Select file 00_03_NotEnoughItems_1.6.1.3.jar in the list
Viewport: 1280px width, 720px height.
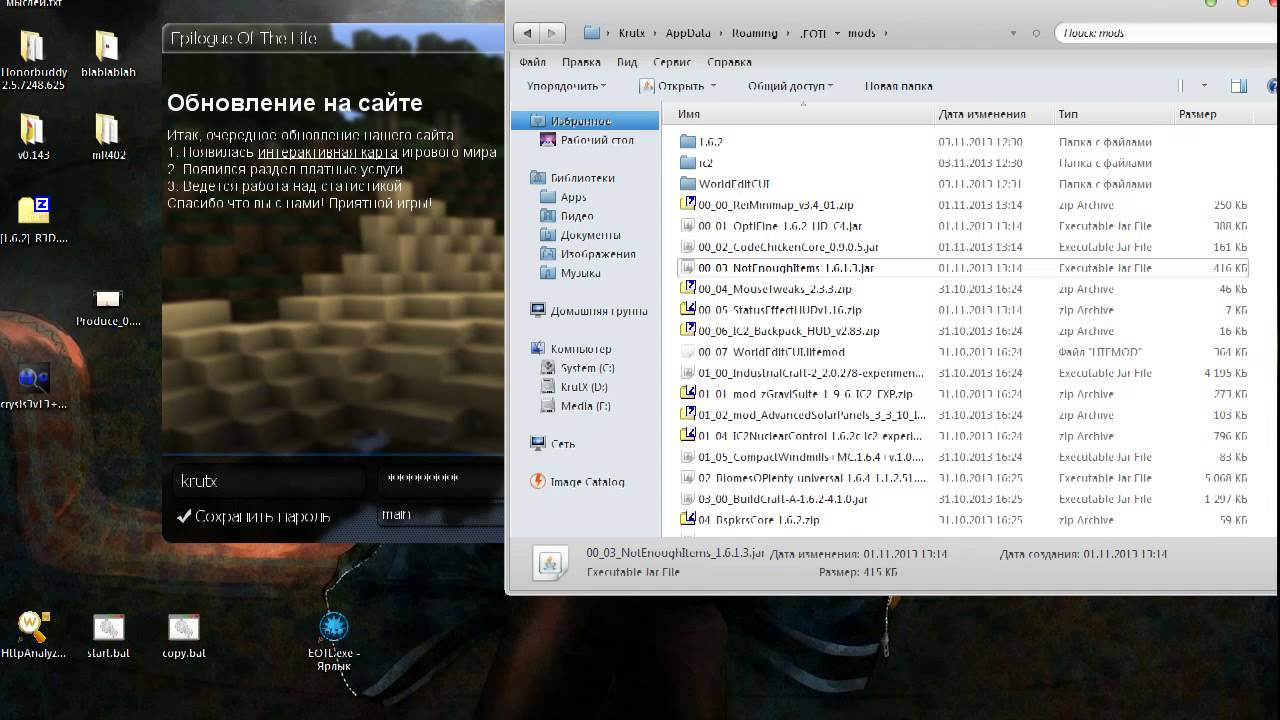[962, 268]
